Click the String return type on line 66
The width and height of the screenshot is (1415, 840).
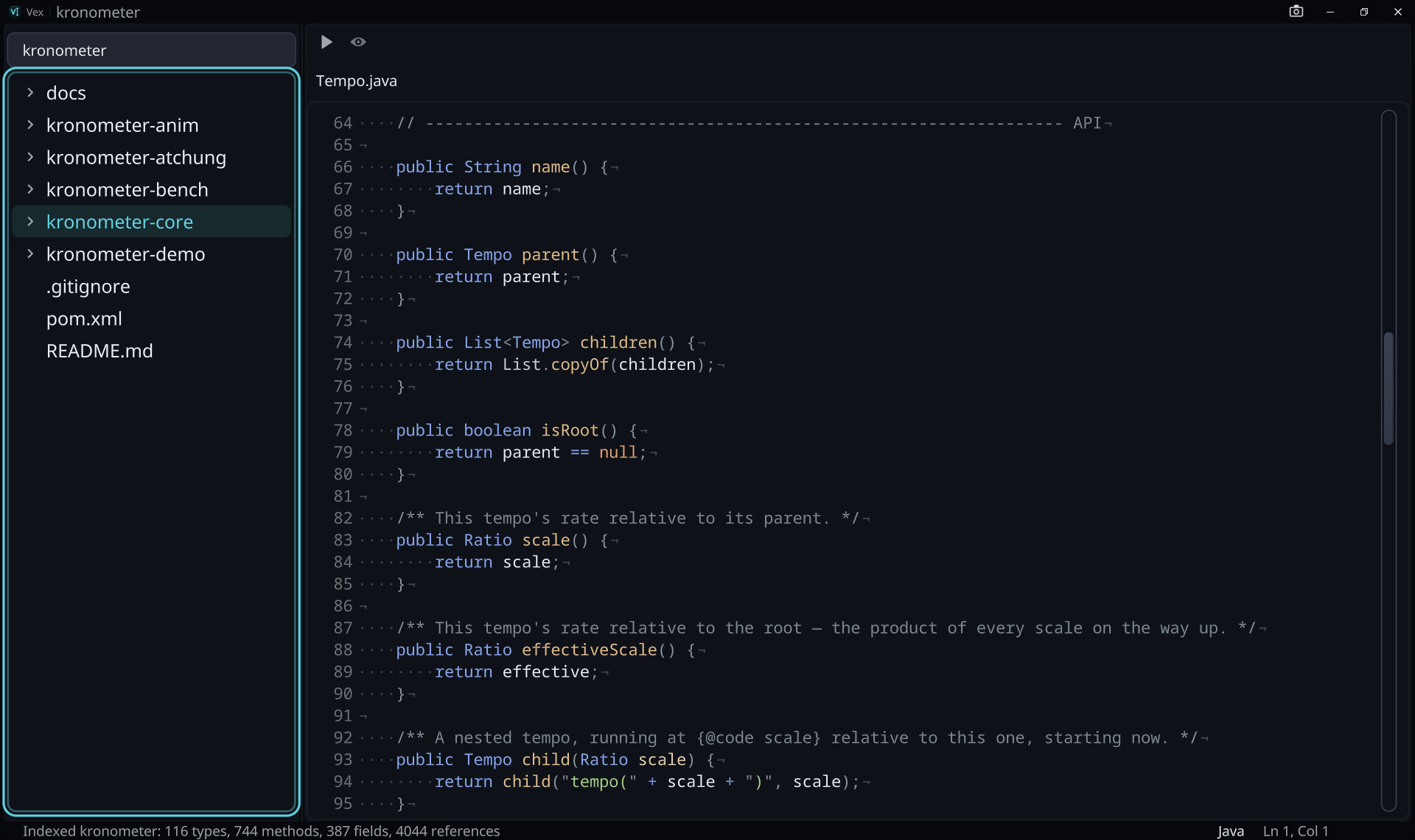point(492,167)
